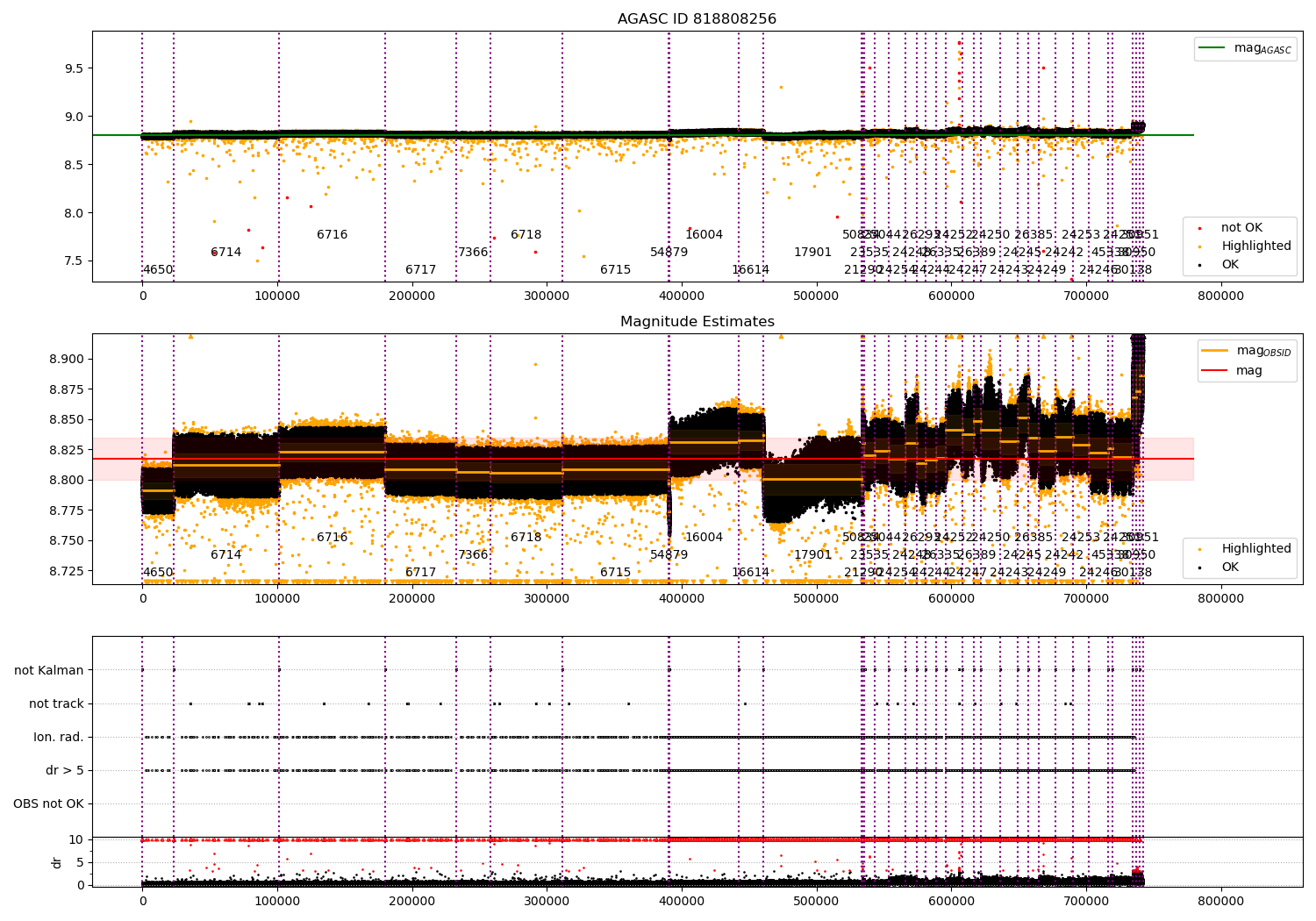This screenshot has width=1316, height=921.
Task: Click the 8.850 tick on the middle plot y-axis
Action: click(x=67, y=420)
